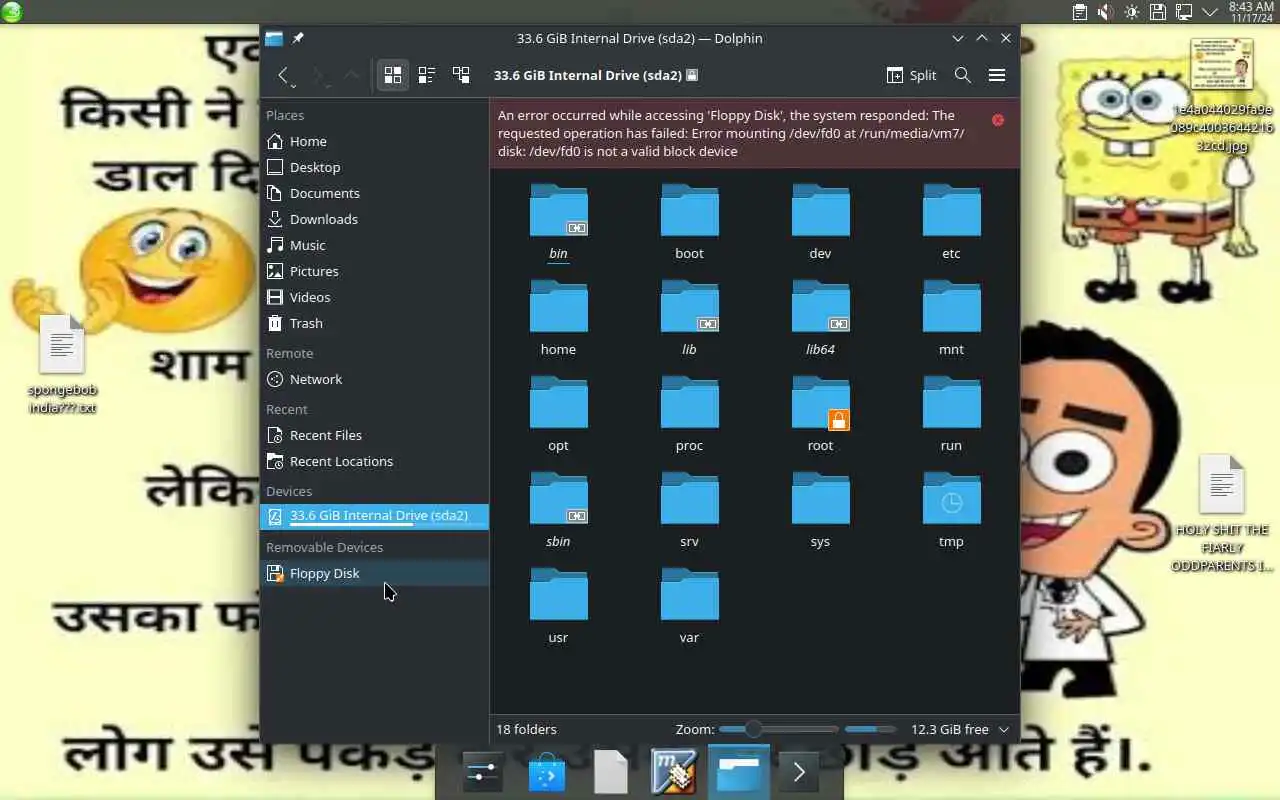Open MX tools icon in dock
The width and height of the screenshot is (1280, 800).
point(674,773)
